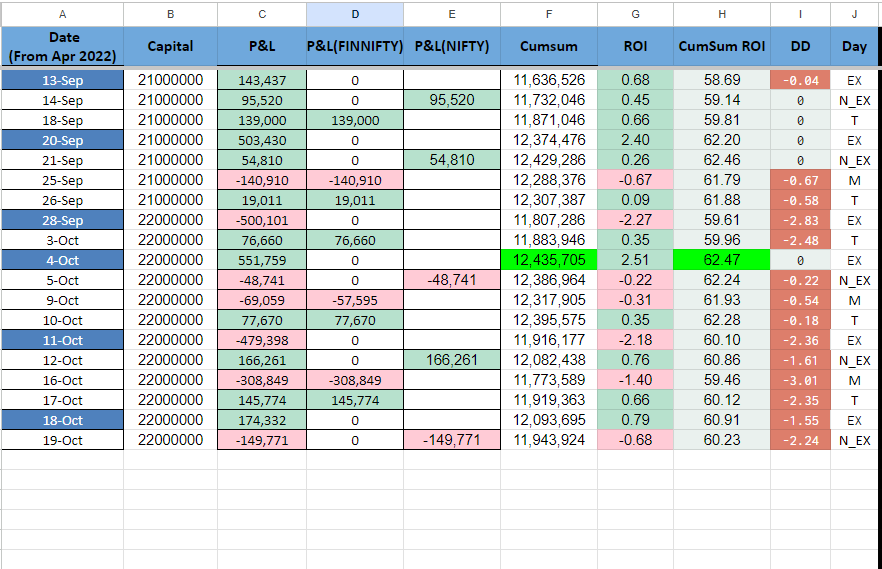Click Cumsum value 11,943,924

click(x=548, y=440)
